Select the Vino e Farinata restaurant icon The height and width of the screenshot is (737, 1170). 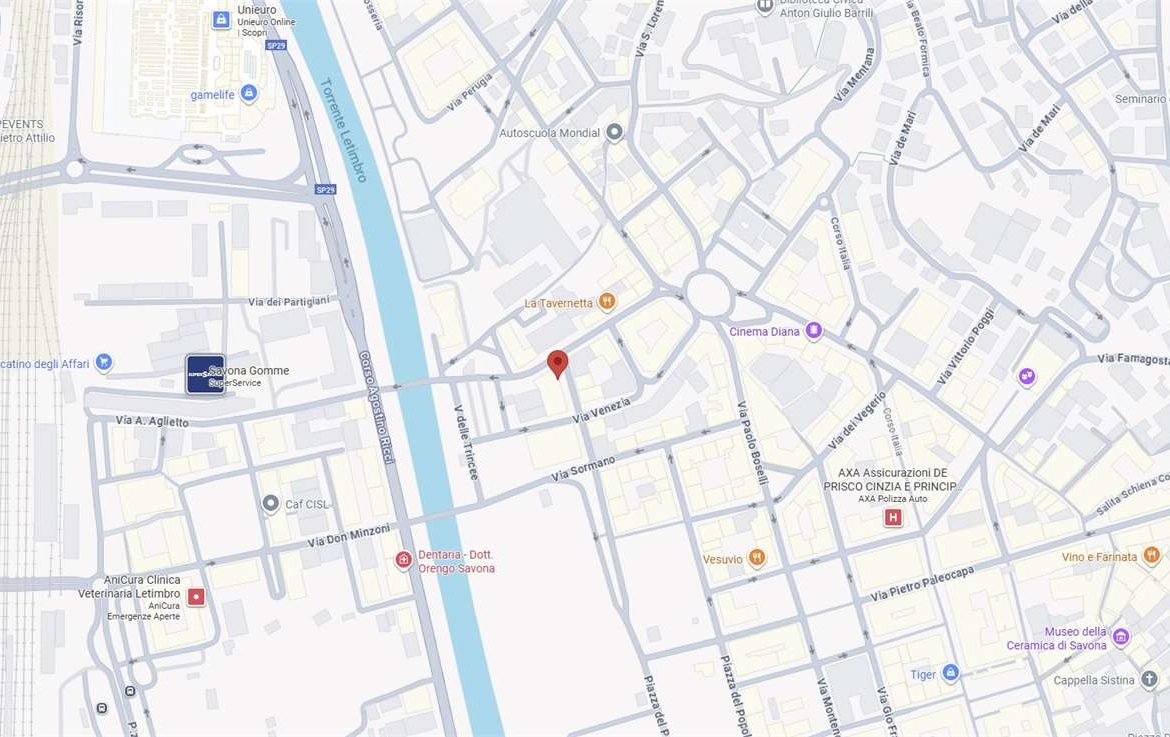click(1151, 556)
